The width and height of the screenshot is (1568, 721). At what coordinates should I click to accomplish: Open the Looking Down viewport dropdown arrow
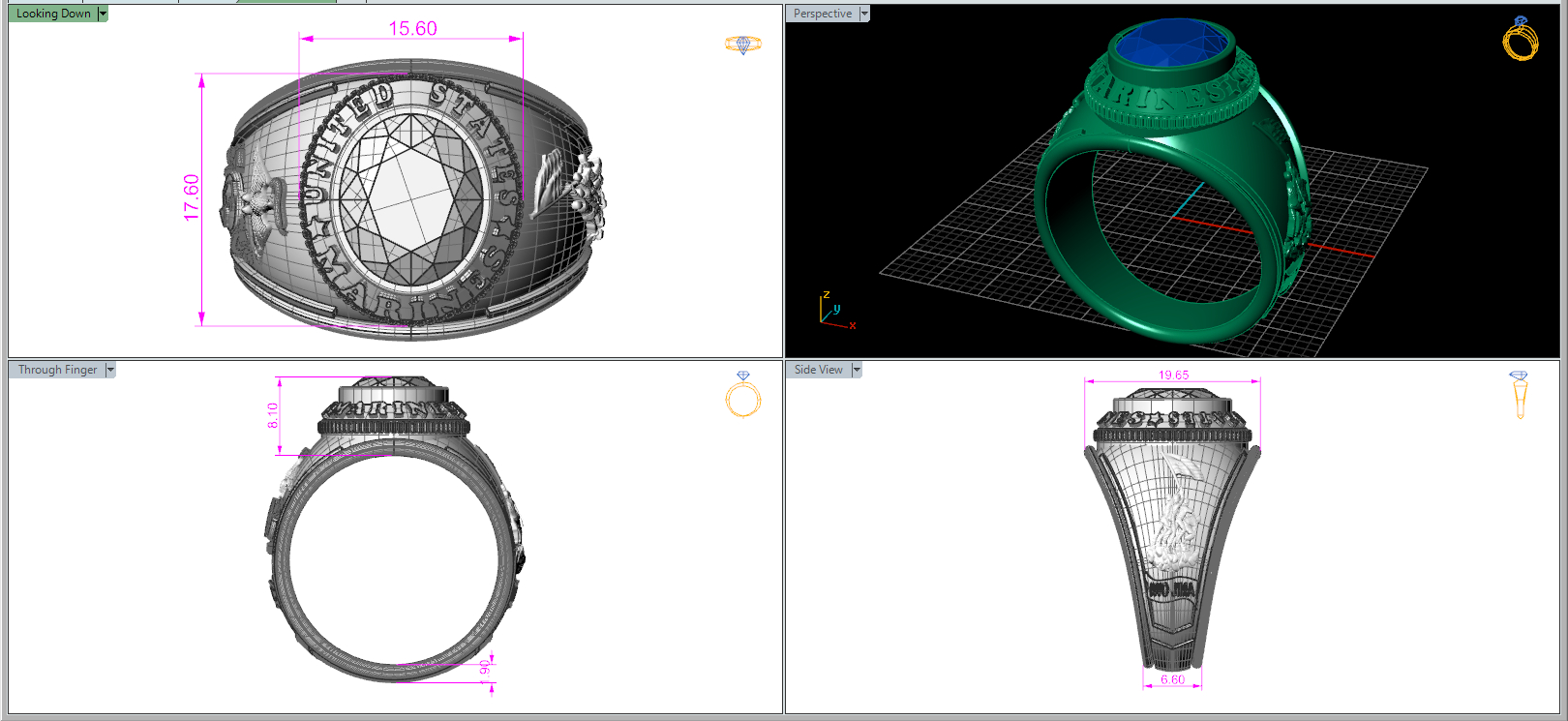pos(103,14)
